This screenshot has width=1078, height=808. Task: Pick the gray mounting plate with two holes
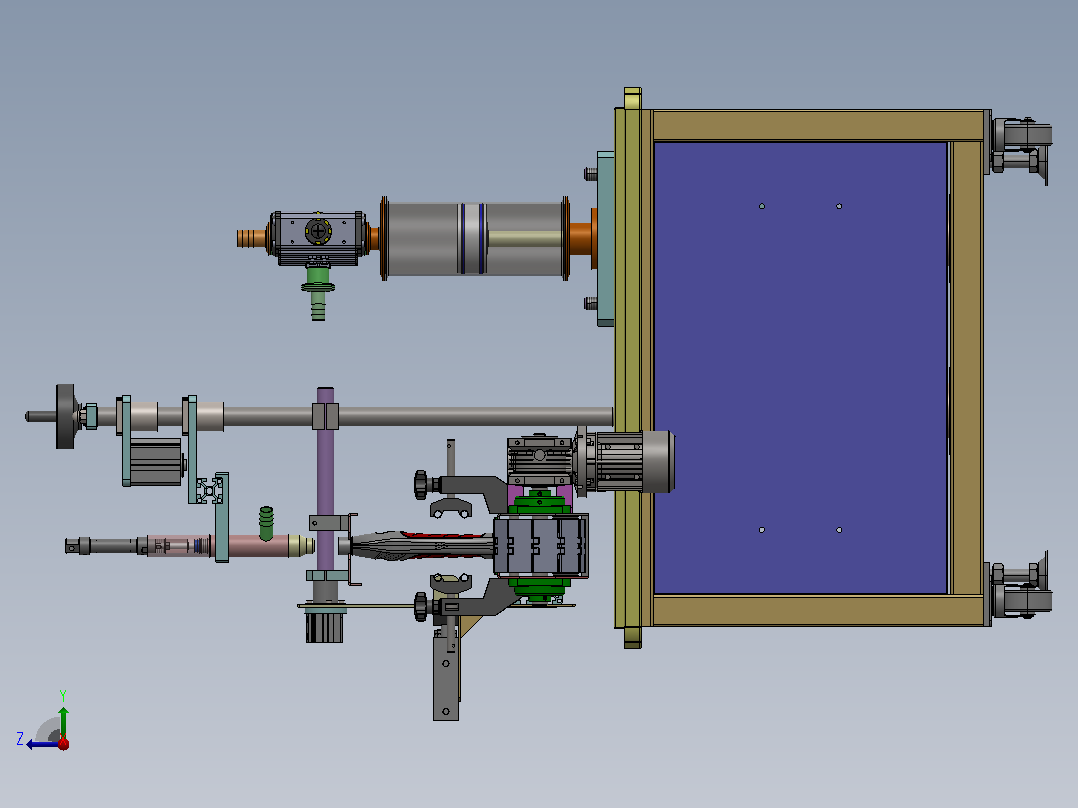[446, 677]
